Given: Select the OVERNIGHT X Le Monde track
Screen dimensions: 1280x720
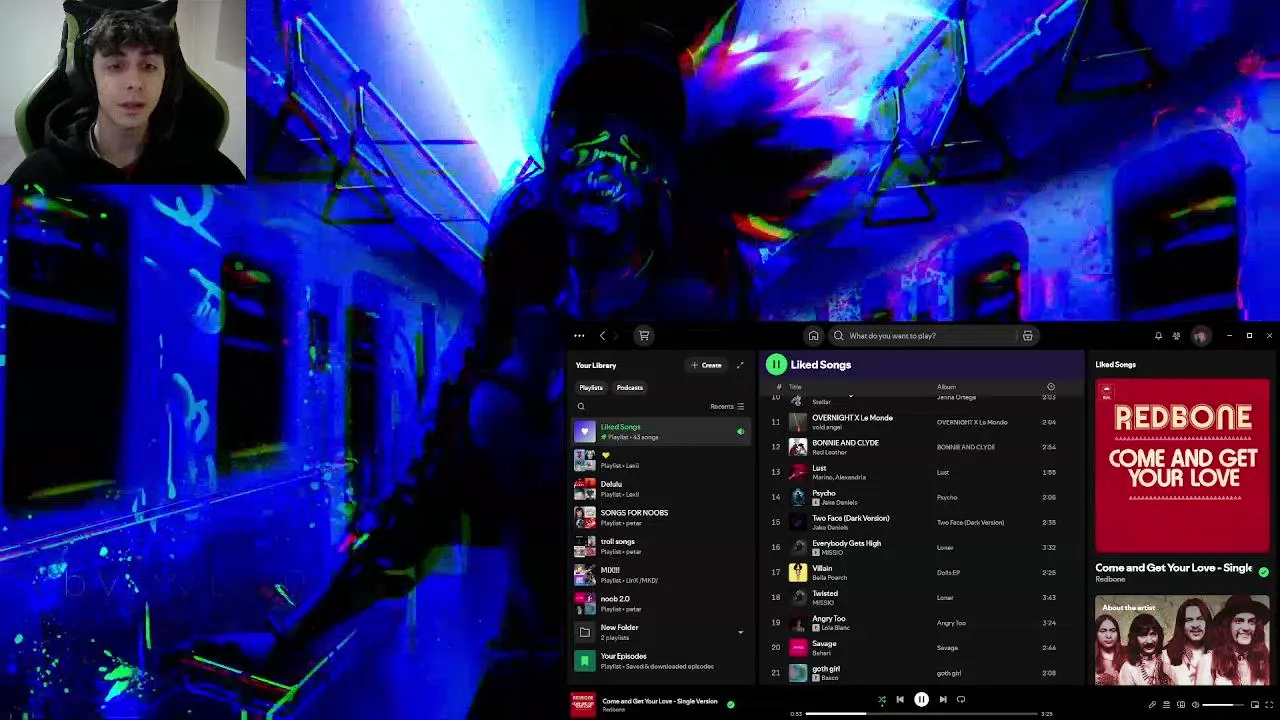Looking at the screenshot, I should 921,422.
